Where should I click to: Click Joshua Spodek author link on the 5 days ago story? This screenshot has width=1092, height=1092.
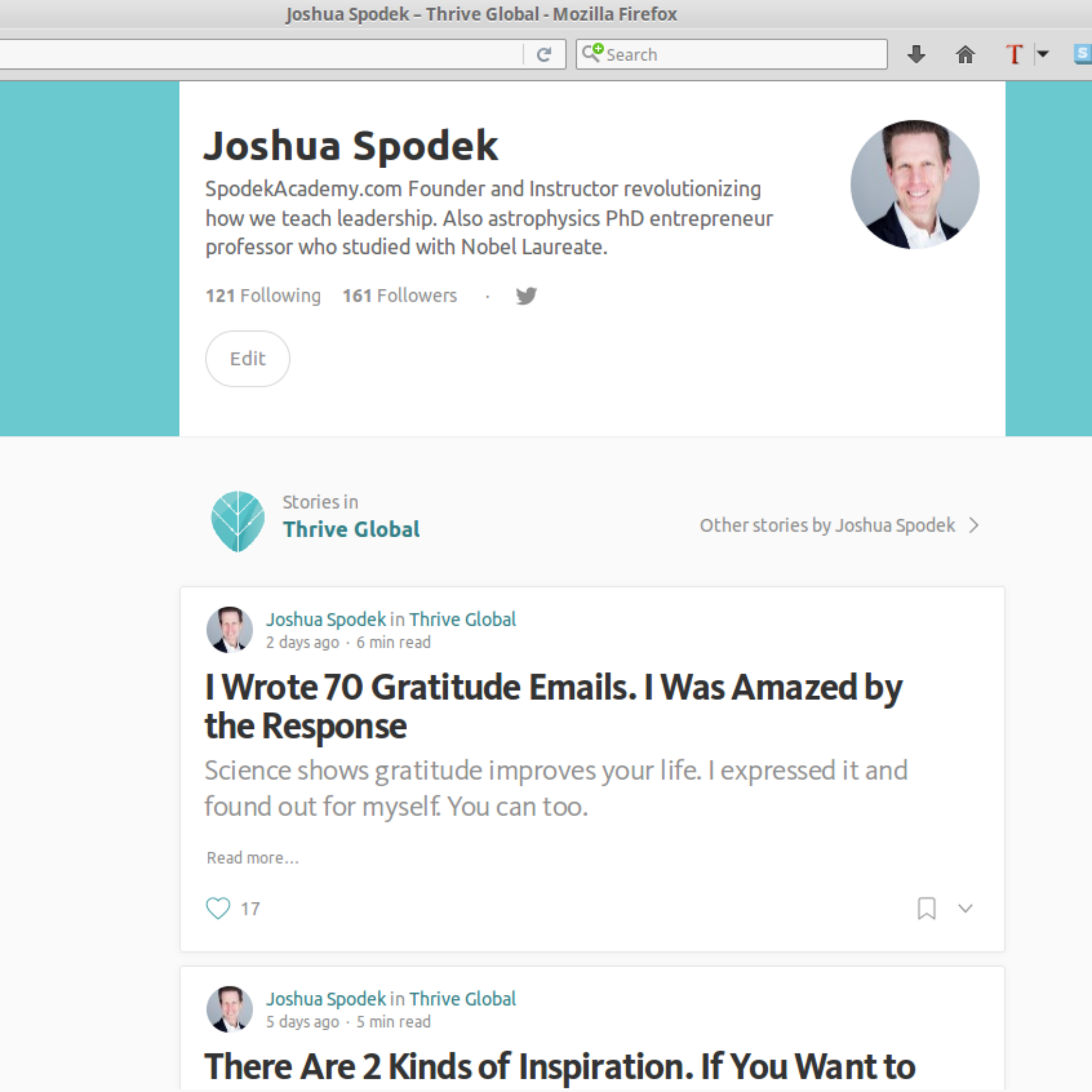tap(326, 999)
